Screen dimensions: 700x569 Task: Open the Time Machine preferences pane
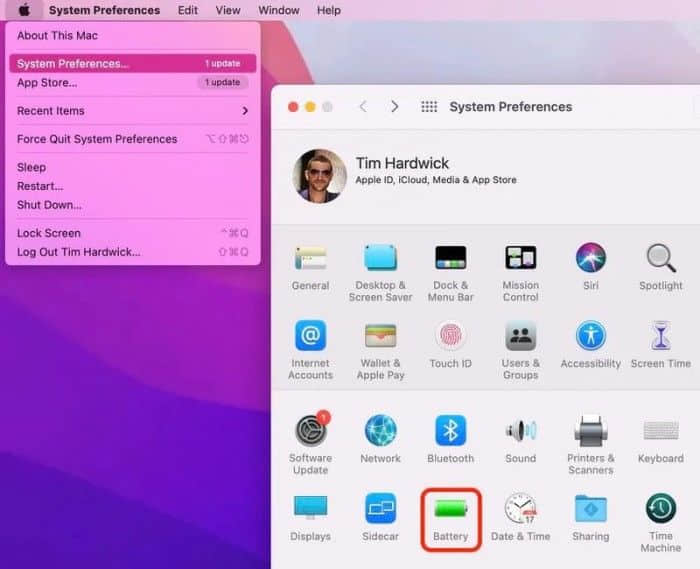[661, 523]
